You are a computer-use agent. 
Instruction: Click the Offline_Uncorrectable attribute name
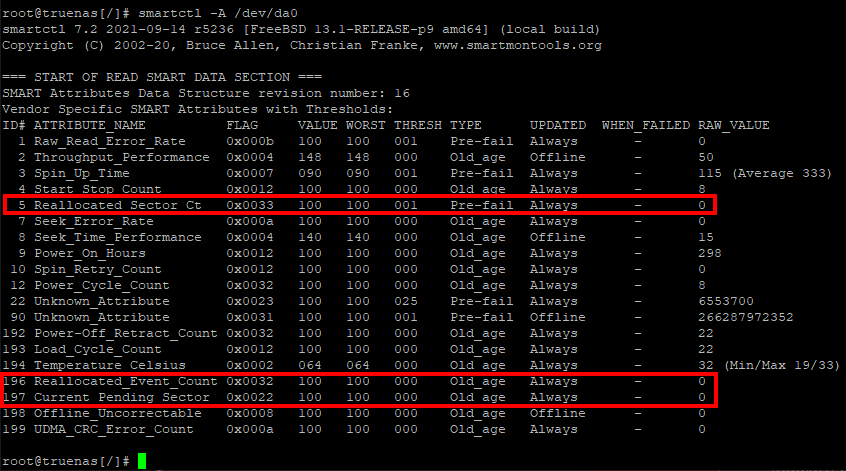(x=118, y=413)
